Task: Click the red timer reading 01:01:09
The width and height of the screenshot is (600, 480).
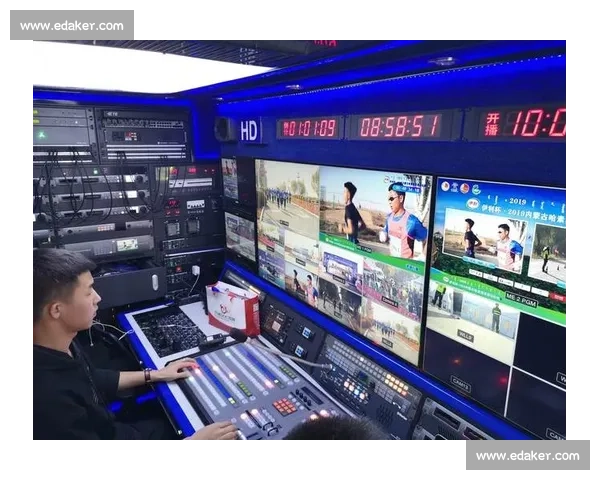Action: (x=309, y=128)
